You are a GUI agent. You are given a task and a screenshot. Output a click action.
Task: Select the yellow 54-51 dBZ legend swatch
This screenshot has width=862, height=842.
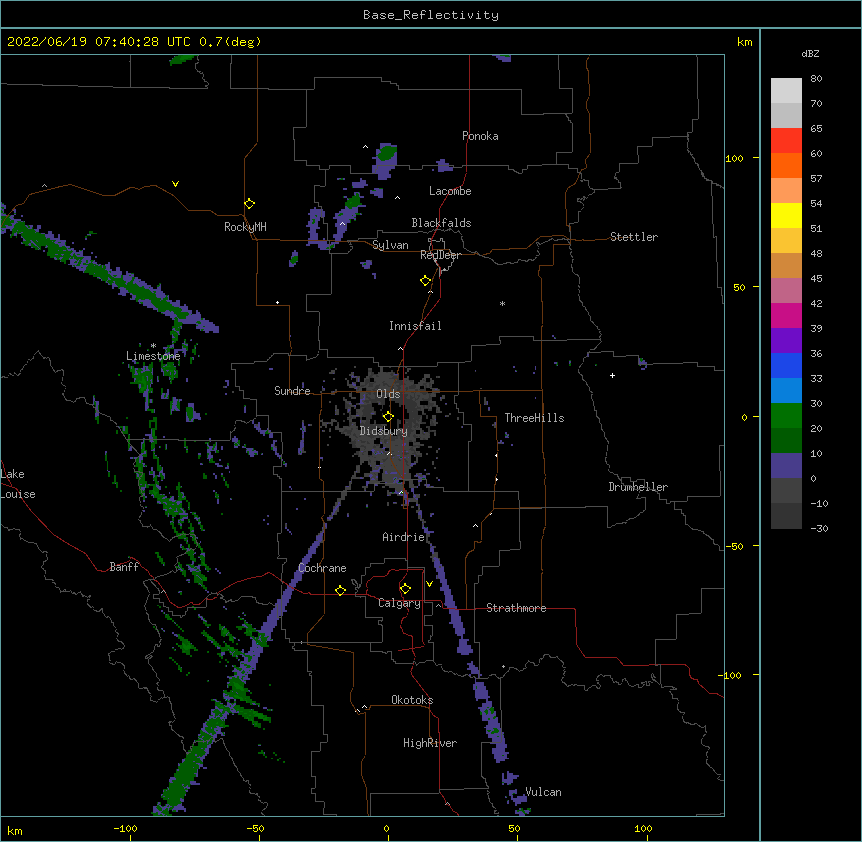click(786, 216)
